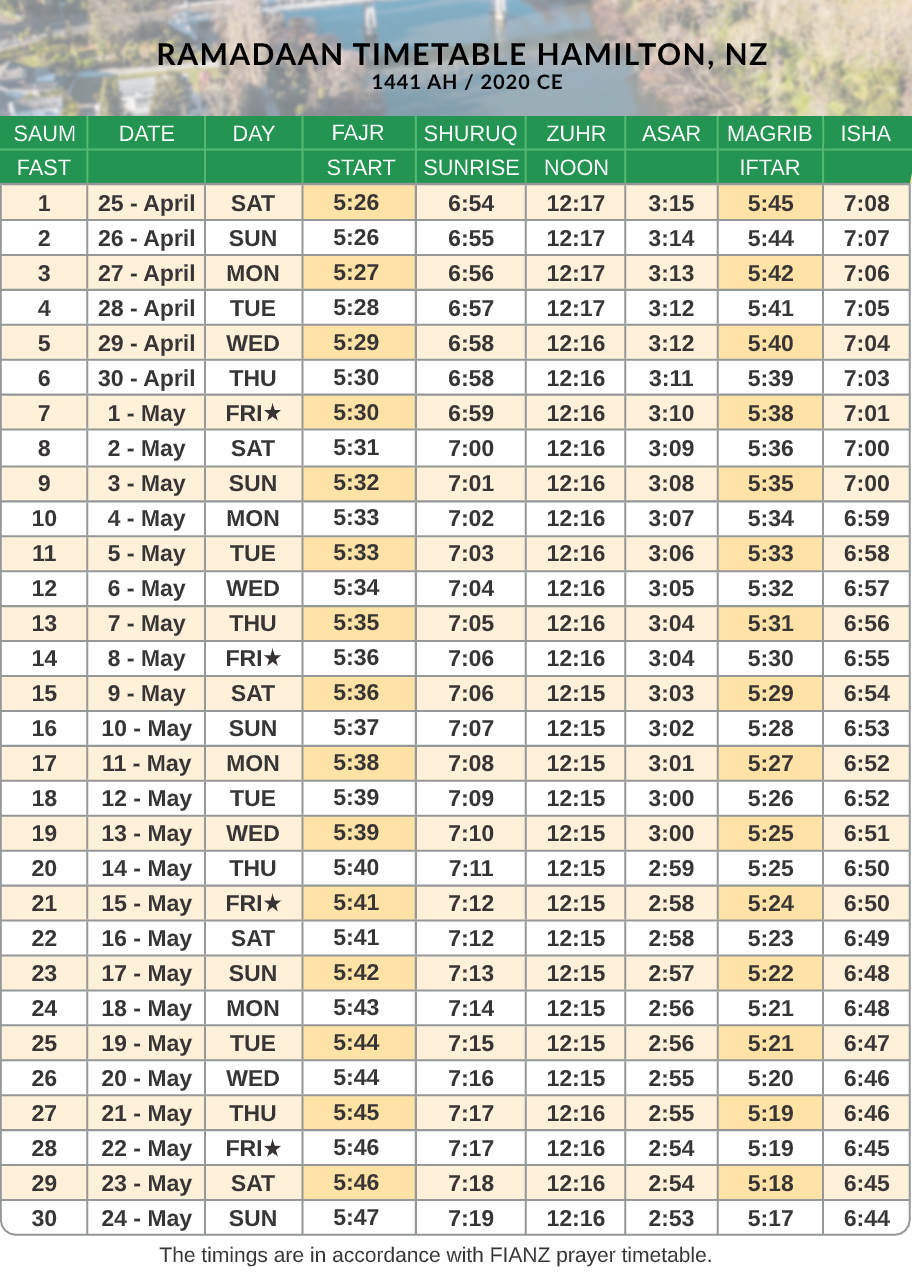The height and width of the screenshot is (1272, 912).
Task: Click the star beside FRI on 22 - May
Action: pos(272,1148)
